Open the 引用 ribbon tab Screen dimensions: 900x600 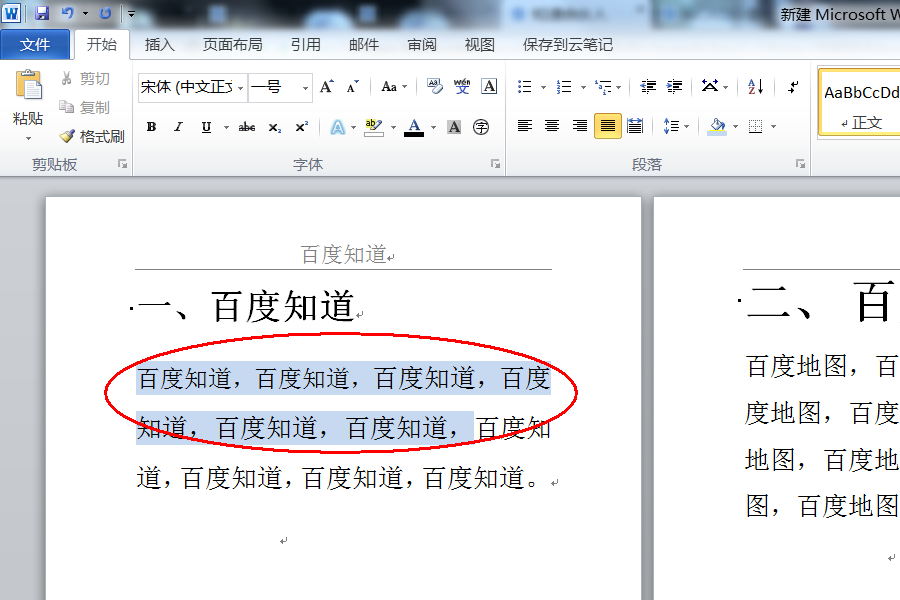(305, 45)
